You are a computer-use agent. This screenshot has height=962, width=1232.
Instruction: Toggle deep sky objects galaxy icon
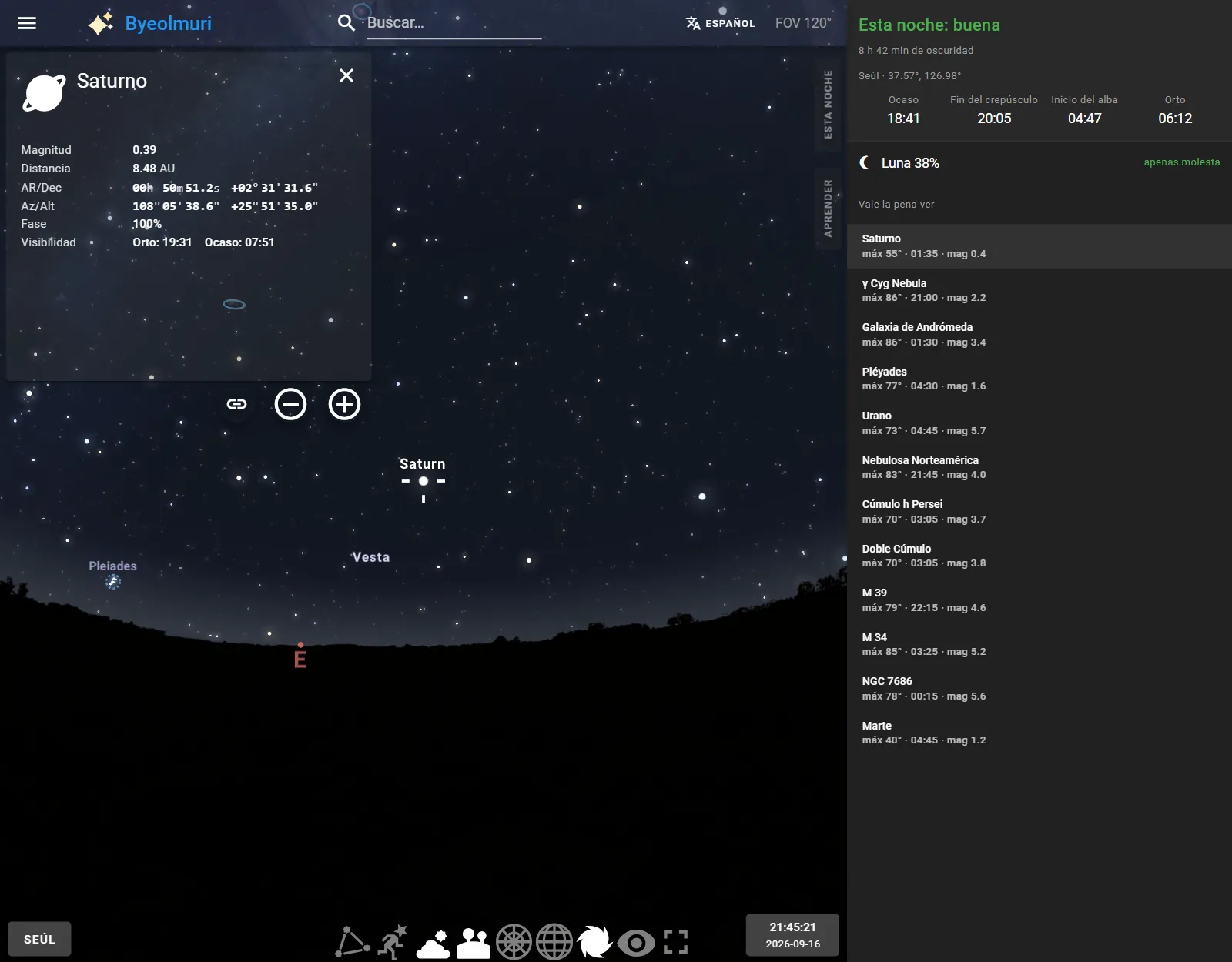(594, 941)
